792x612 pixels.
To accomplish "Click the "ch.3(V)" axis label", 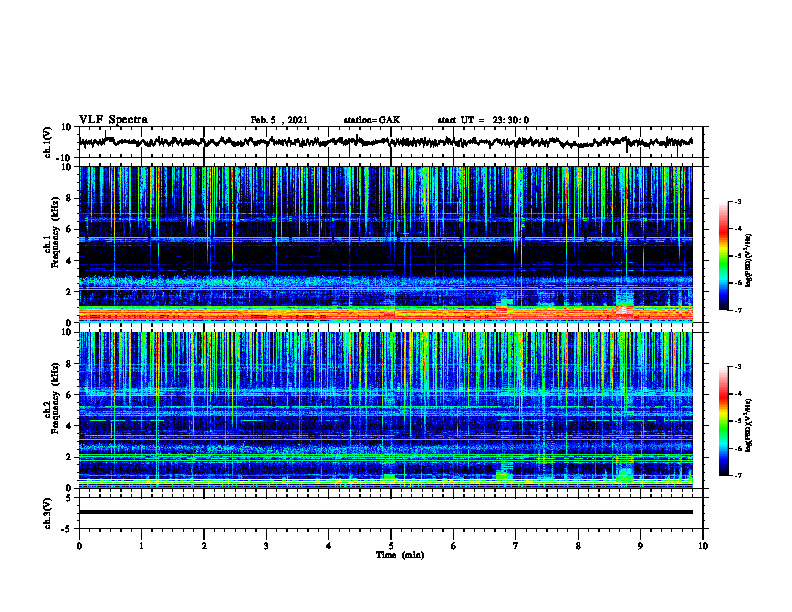I will click(48, 513).
